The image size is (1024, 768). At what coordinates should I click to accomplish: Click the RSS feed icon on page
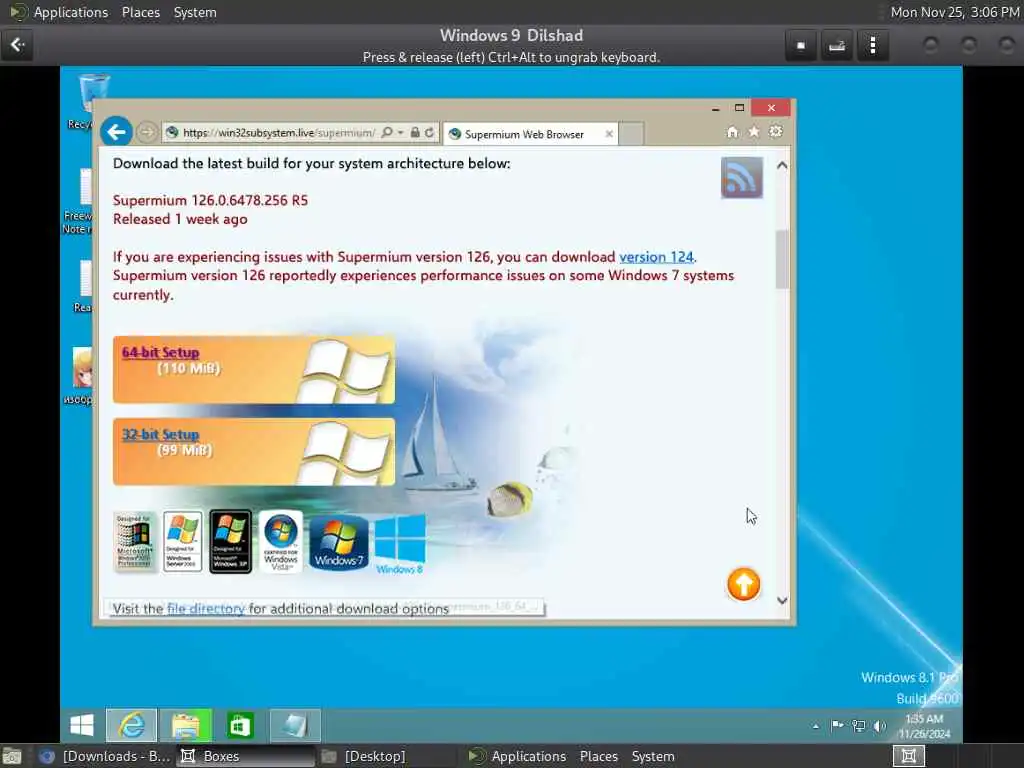(742, 177)
